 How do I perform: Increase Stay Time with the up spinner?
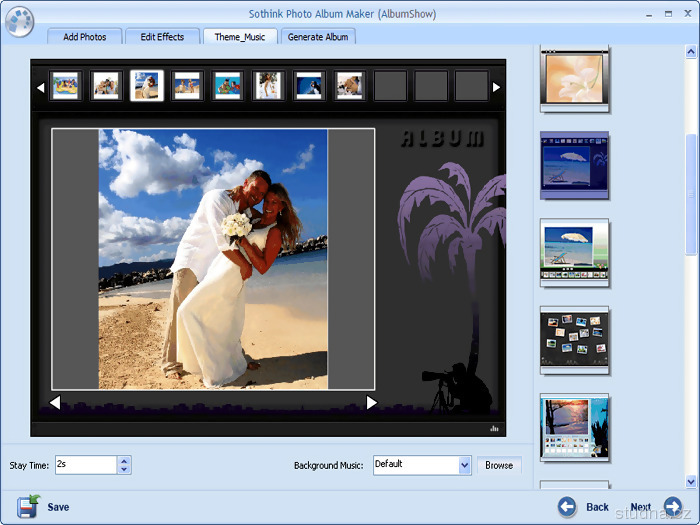(x=124, y=460)
